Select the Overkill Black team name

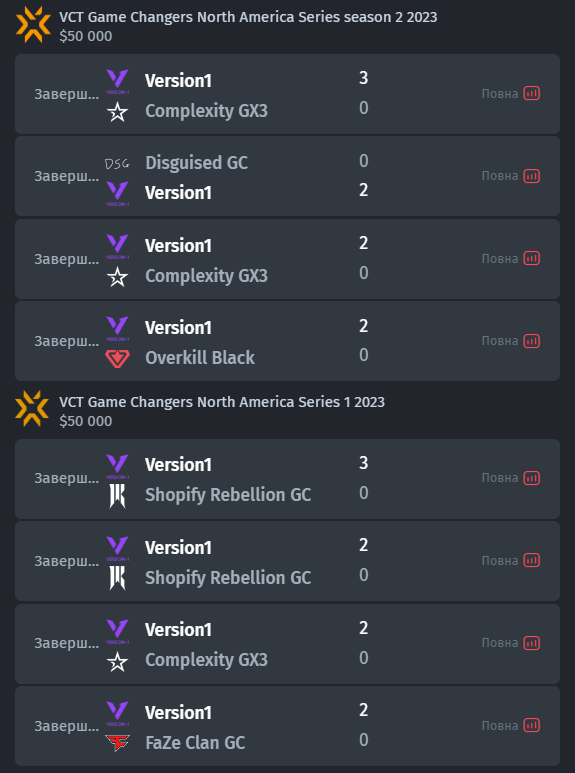pyautogui.click(x=200, y=357)
